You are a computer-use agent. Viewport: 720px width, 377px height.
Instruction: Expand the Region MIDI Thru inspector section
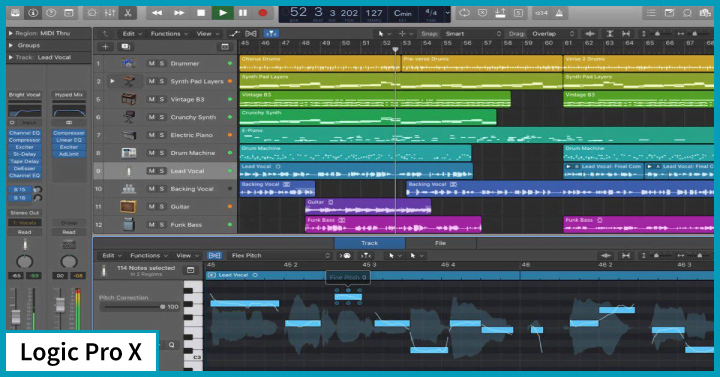point(11,33)
